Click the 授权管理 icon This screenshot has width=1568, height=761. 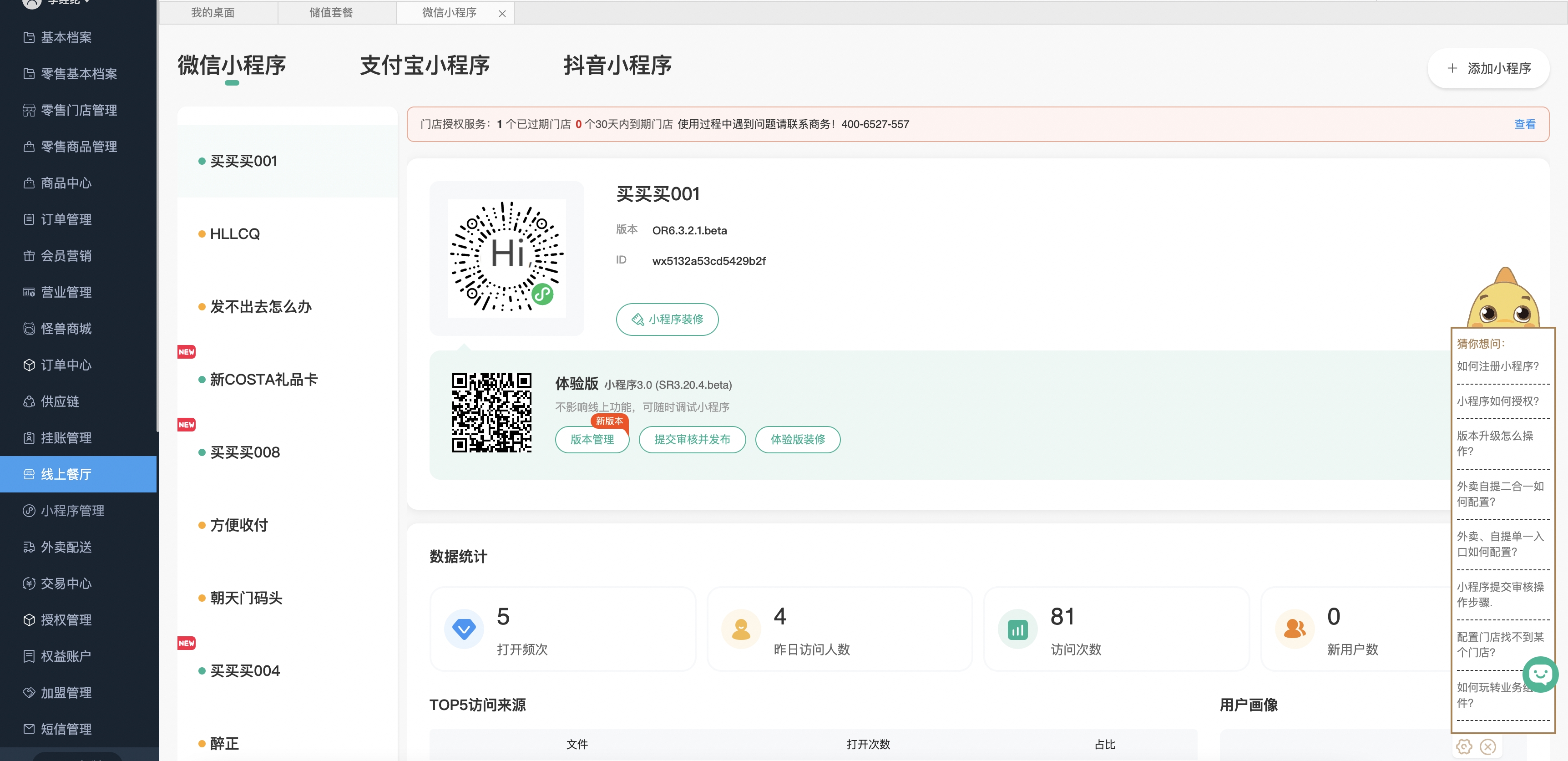(x=29, y=620)
